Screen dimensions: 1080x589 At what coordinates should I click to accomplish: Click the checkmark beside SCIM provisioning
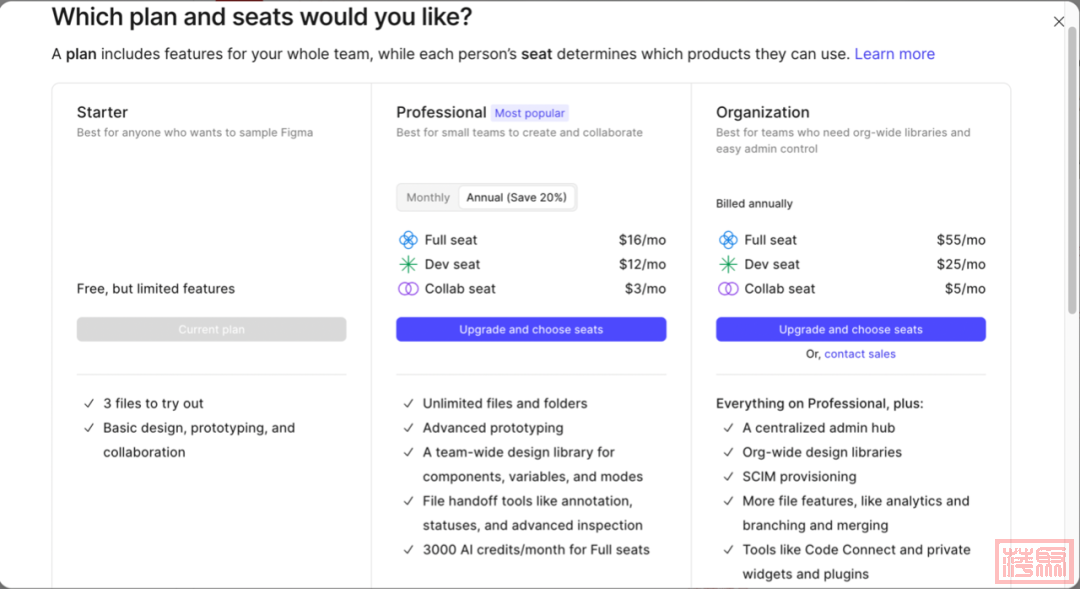[728, 477]
